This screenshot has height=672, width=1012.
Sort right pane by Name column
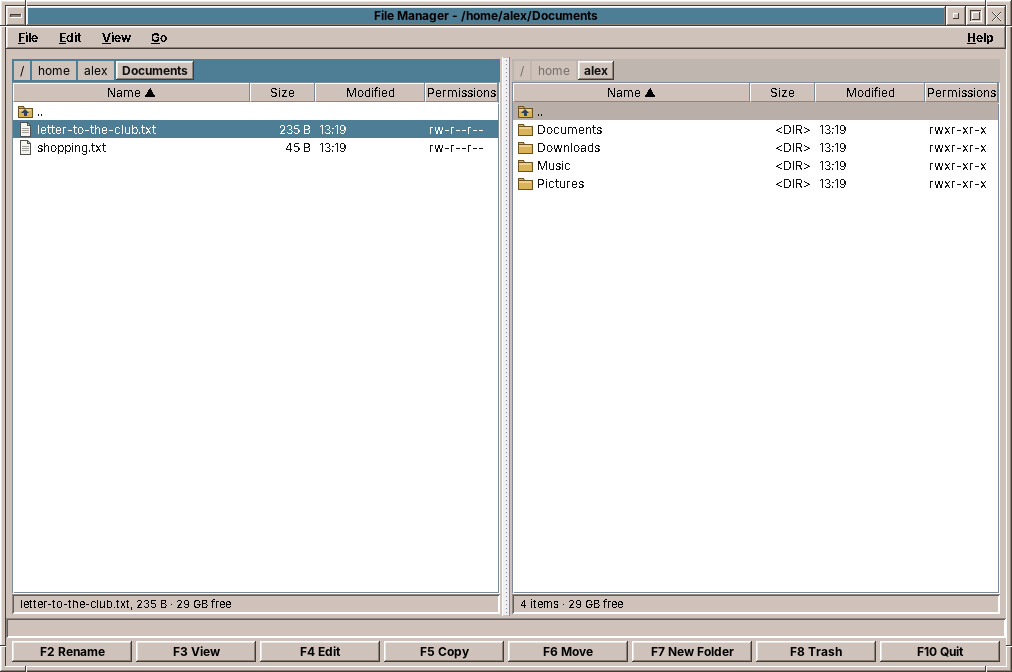click(x=631, y=92)
